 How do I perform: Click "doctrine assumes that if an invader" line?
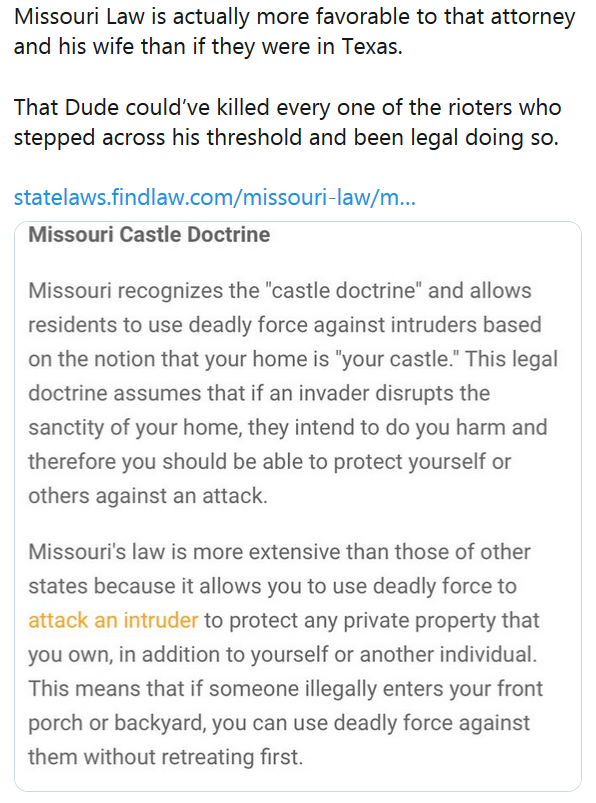(259, 393)
